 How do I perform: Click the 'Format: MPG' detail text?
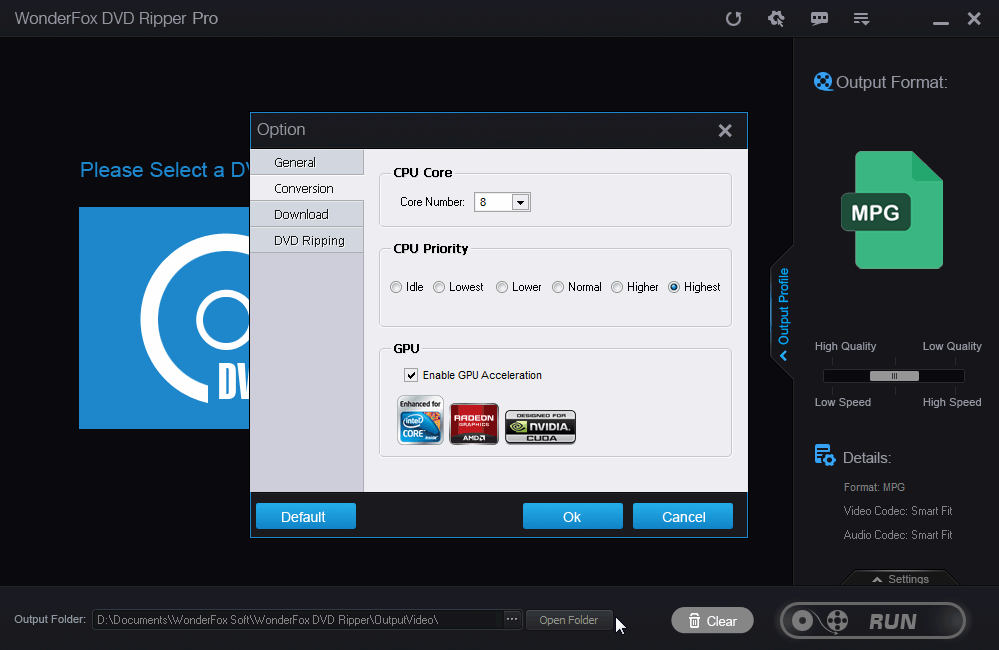[874, 488]
